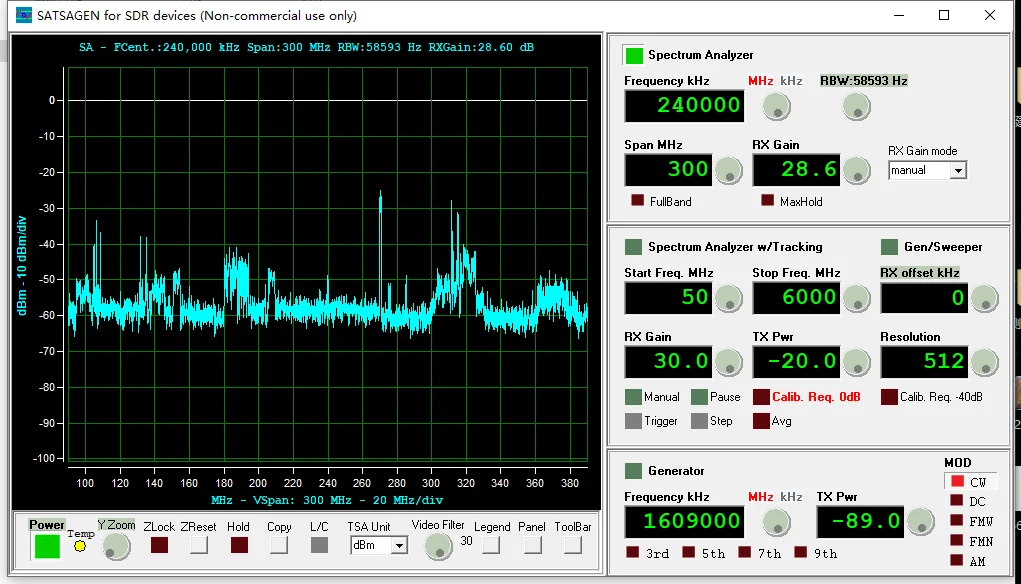Screen dimensions: 1021x584
Task: Click the RBW adjustment knob
Action: pyautogui.click(x=856, y=106)
